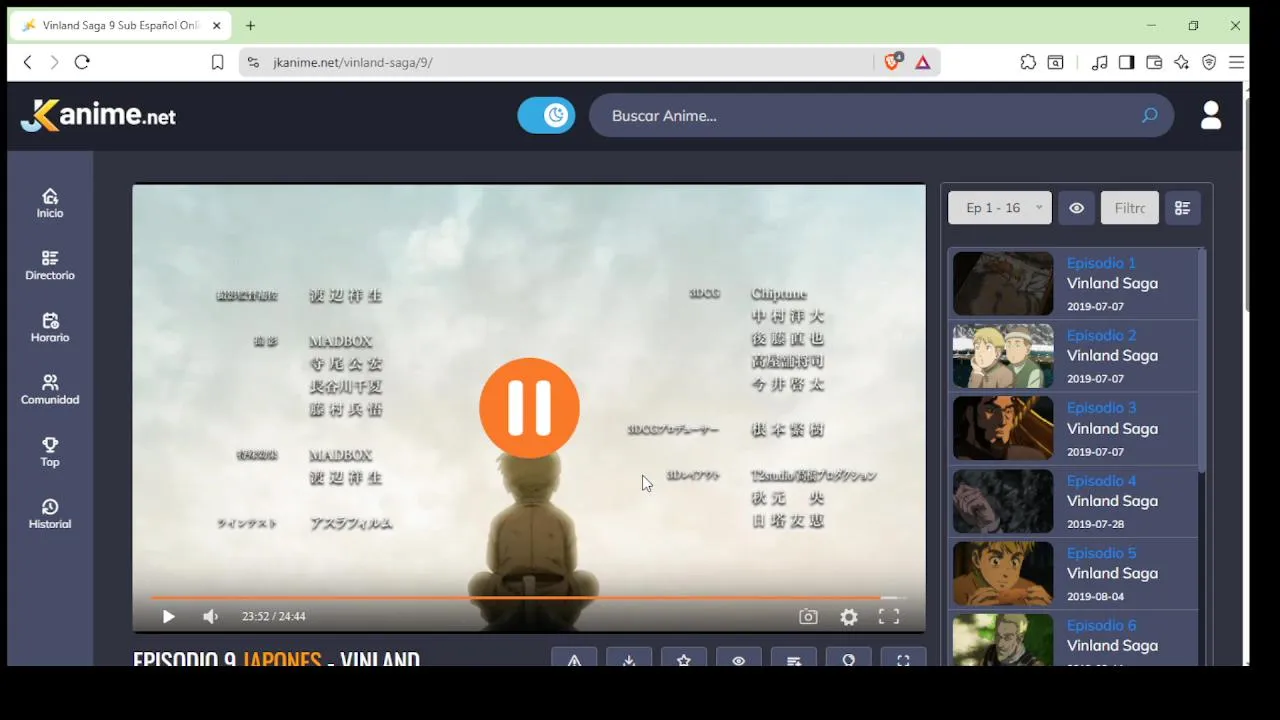
Task: Click the episode list scrollbar
Action: [1202, 360]
